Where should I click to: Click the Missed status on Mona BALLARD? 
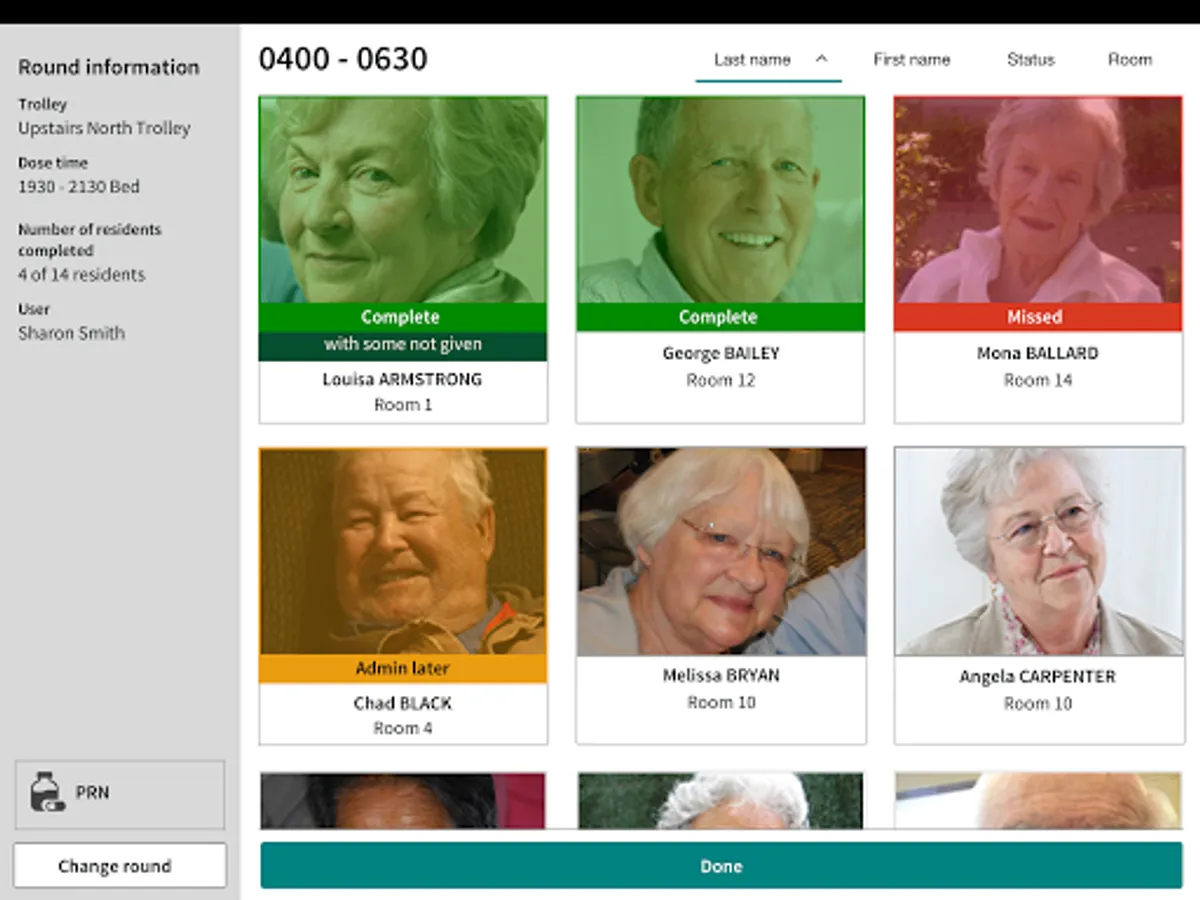point(1038,317)
